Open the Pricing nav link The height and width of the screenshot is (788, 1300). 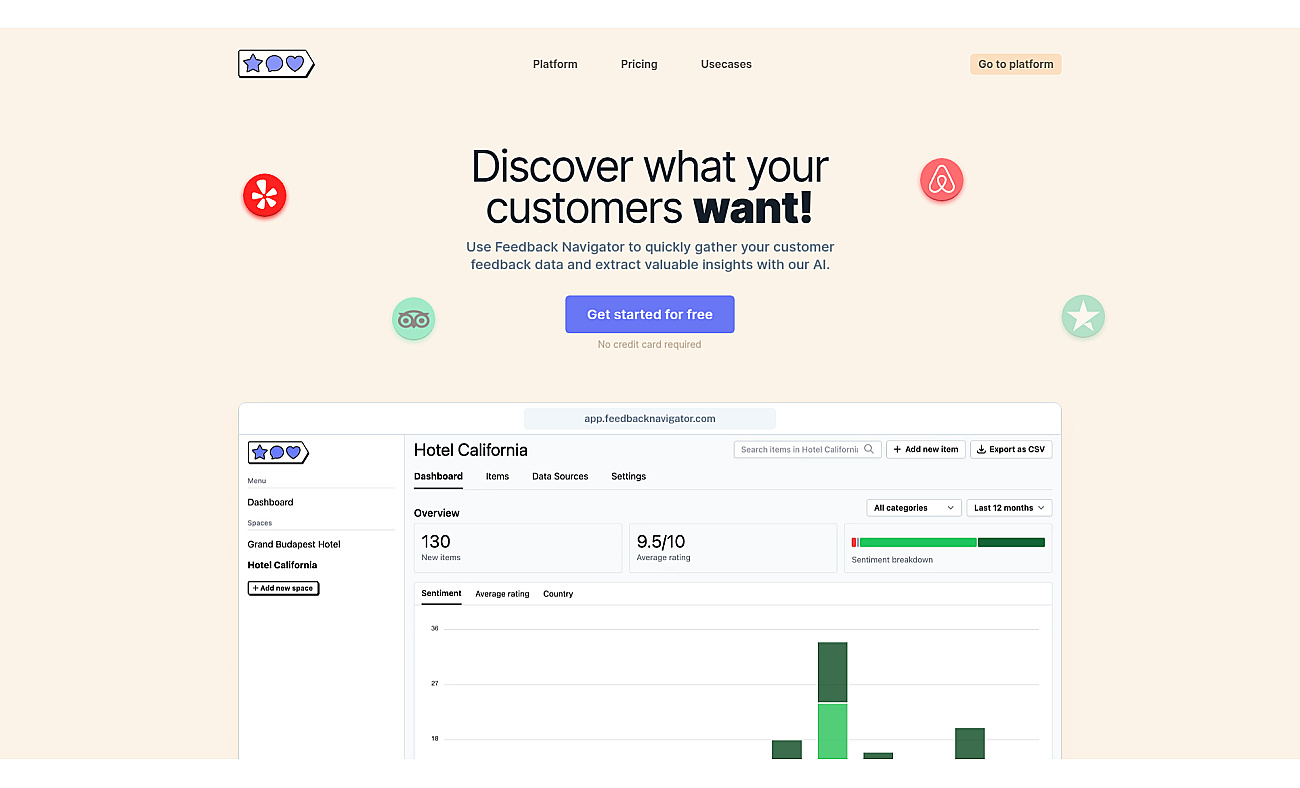tap(639, 64)
